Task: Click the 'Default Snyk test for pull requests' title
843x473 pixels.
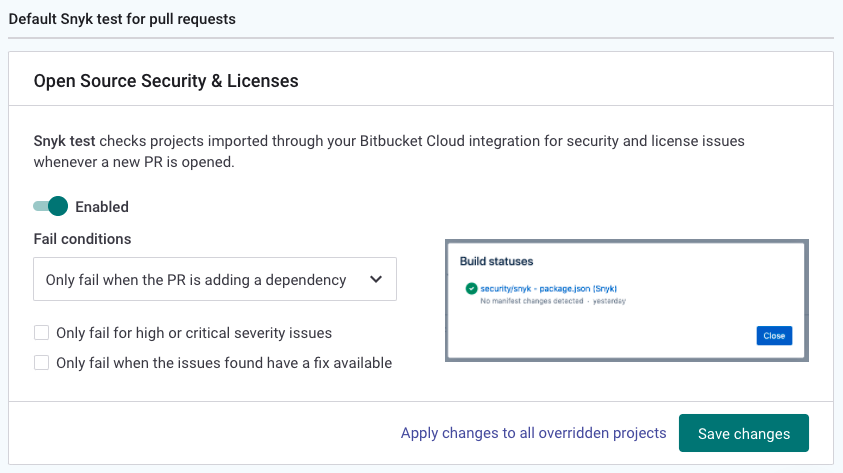Action: pyautogui.click(x=122, y=19)
